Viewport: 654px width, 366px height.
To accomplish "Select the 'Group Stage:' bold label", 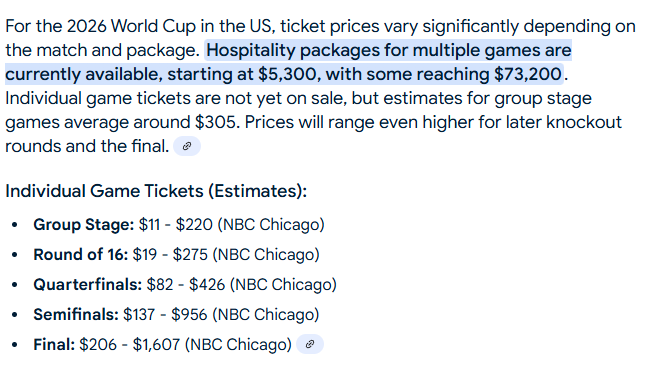I will point(84,225).
